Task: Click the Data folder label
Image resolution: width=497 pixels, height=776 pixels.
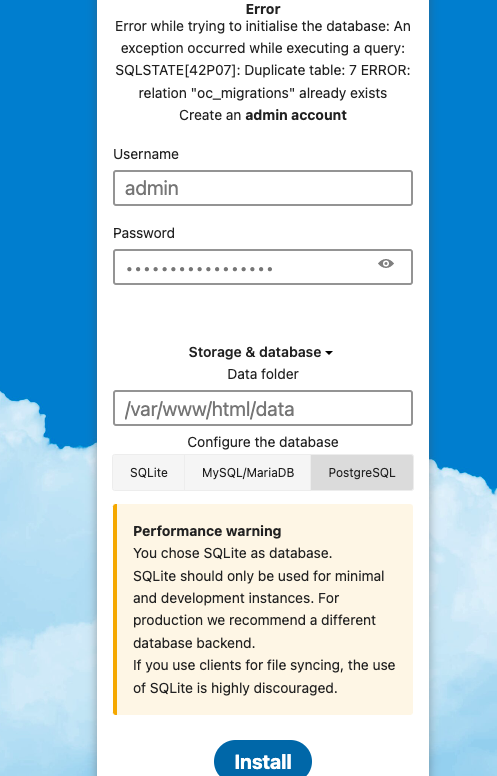Action: (263, 375)
